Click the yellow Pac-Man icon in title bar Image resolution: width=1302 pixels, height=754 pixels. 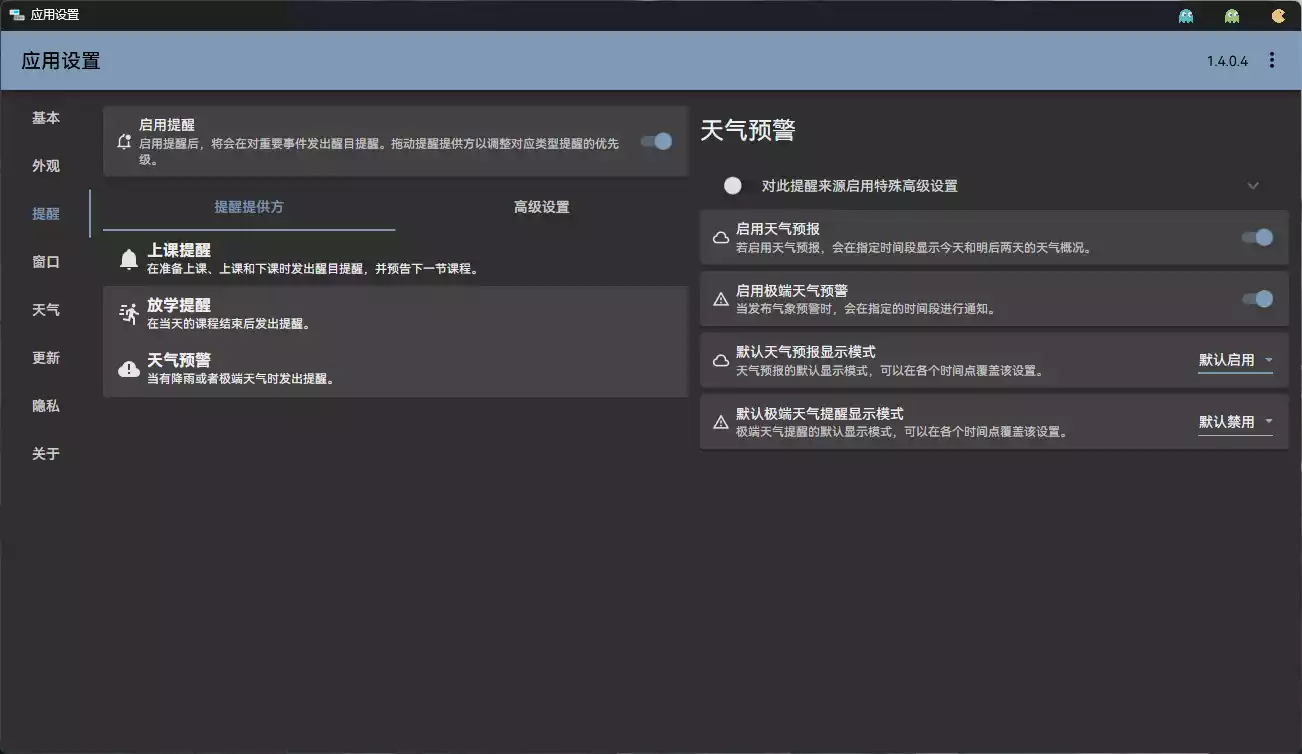(1278, 16)
